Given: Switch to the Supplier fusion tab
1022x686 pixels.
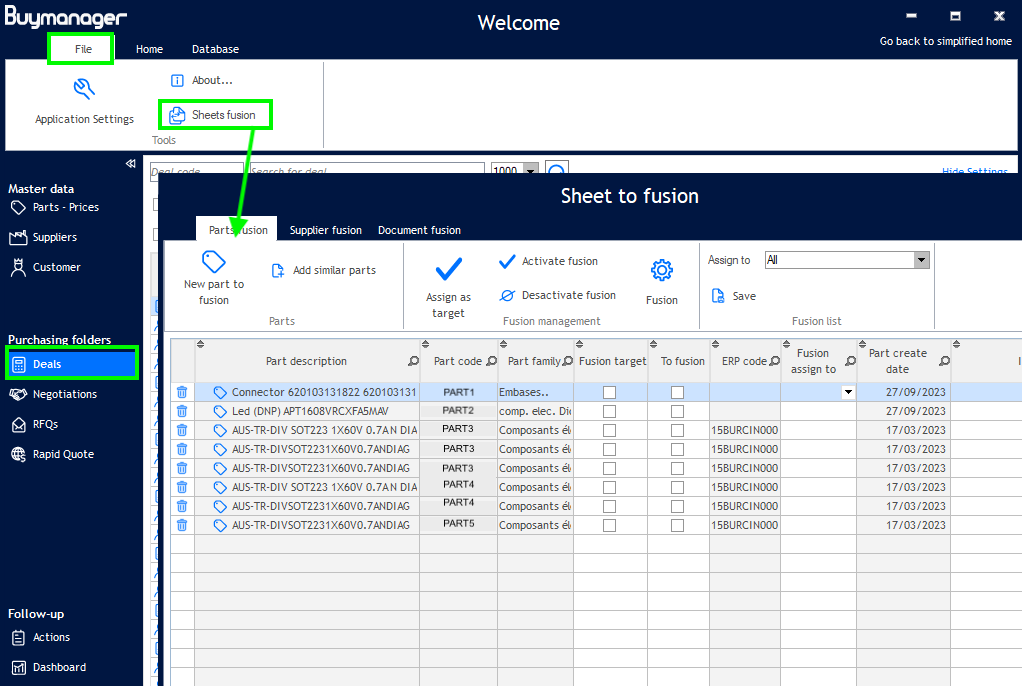Looking at the screenshot, I should pyautogui.click(x=326, y=230).
